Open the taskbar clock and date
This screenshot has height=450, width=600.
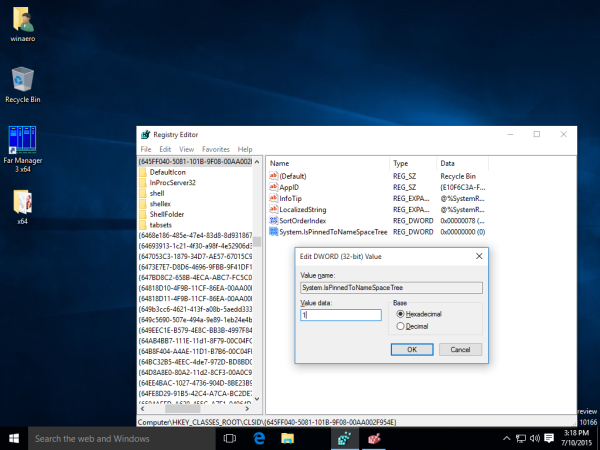click(576, 439)
